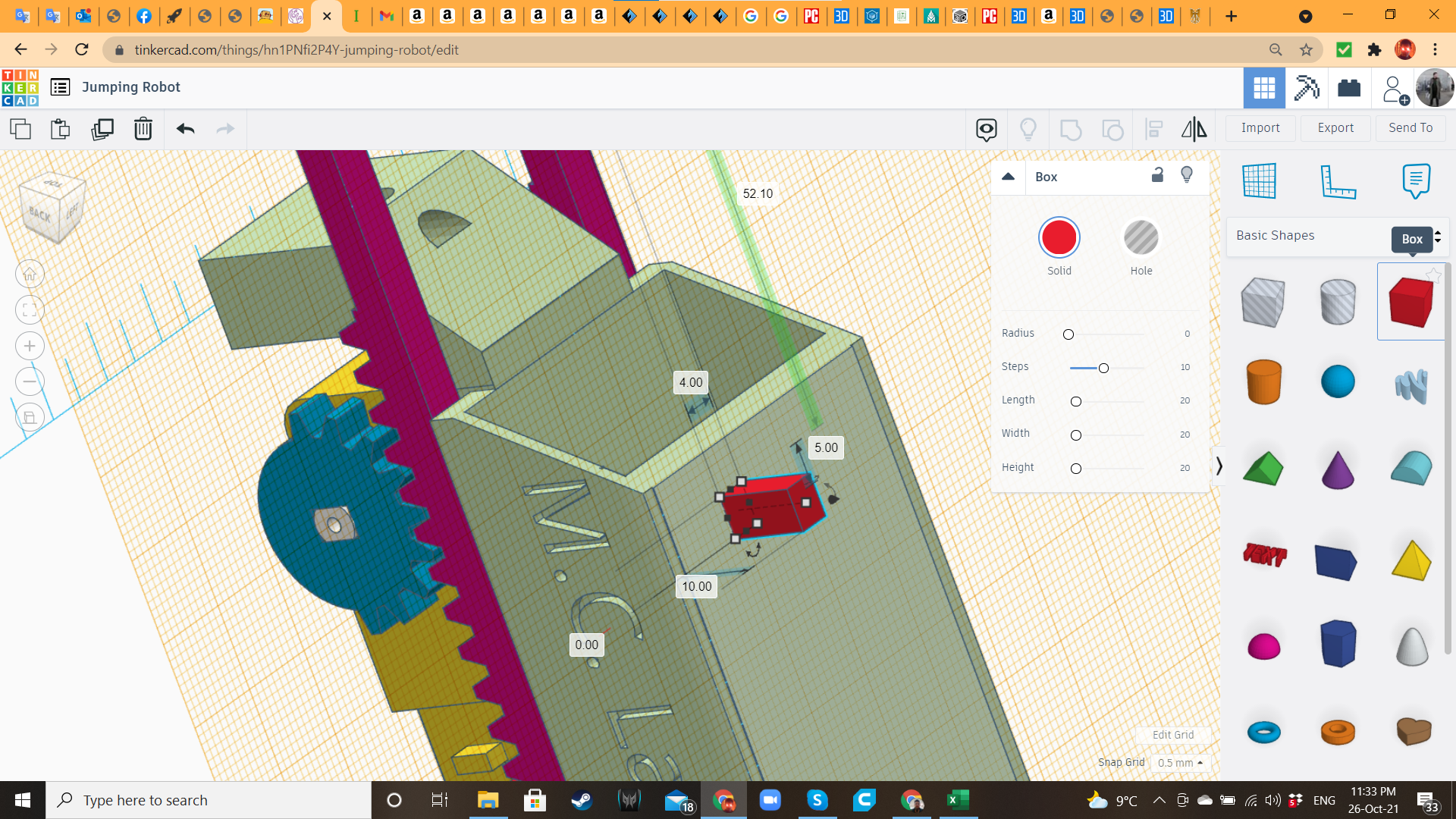Click the Delete trash can icon

point(143,129)
